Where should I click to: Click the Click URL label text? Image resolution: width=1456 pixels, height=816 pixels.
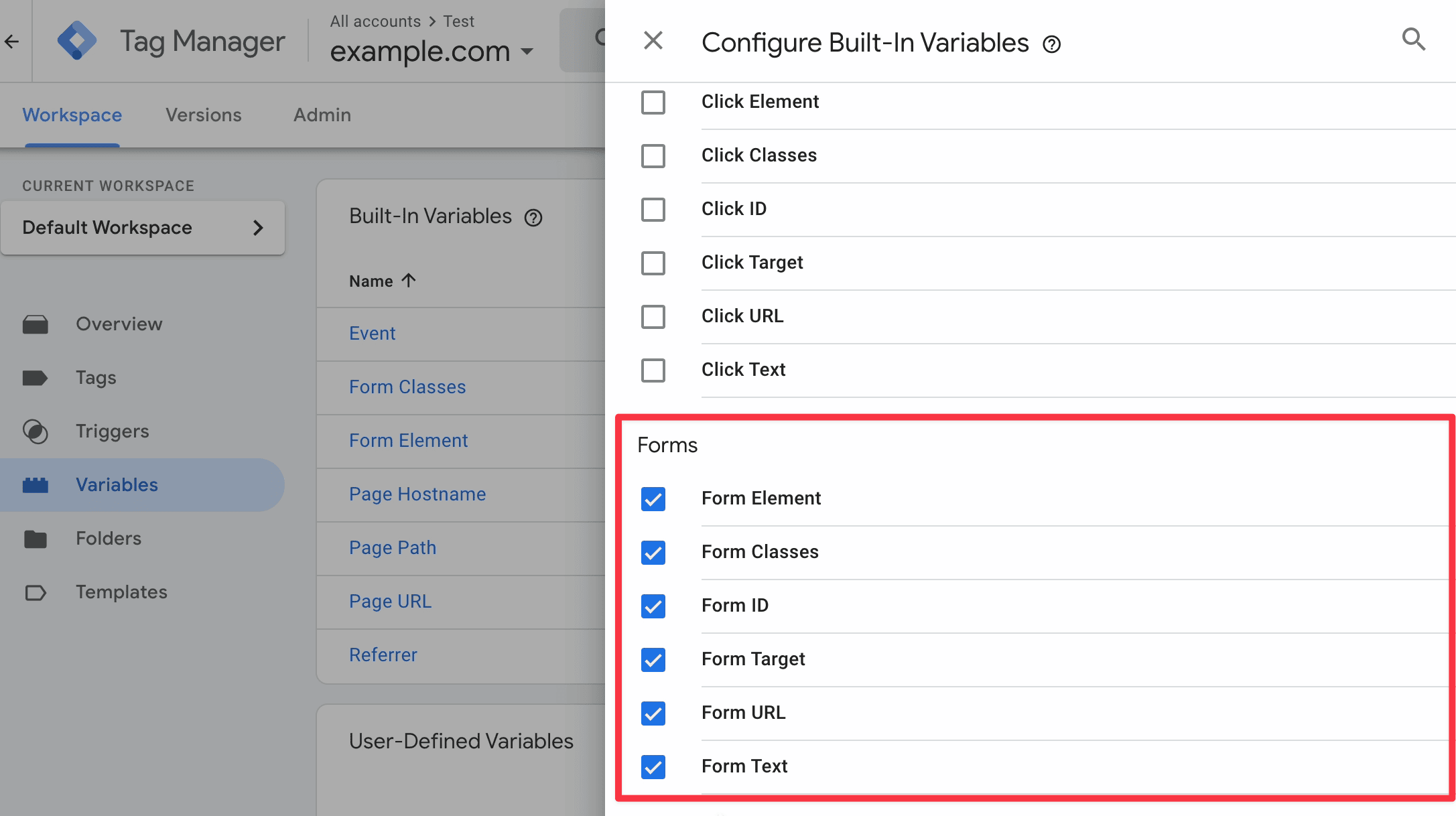pos(742,316)
